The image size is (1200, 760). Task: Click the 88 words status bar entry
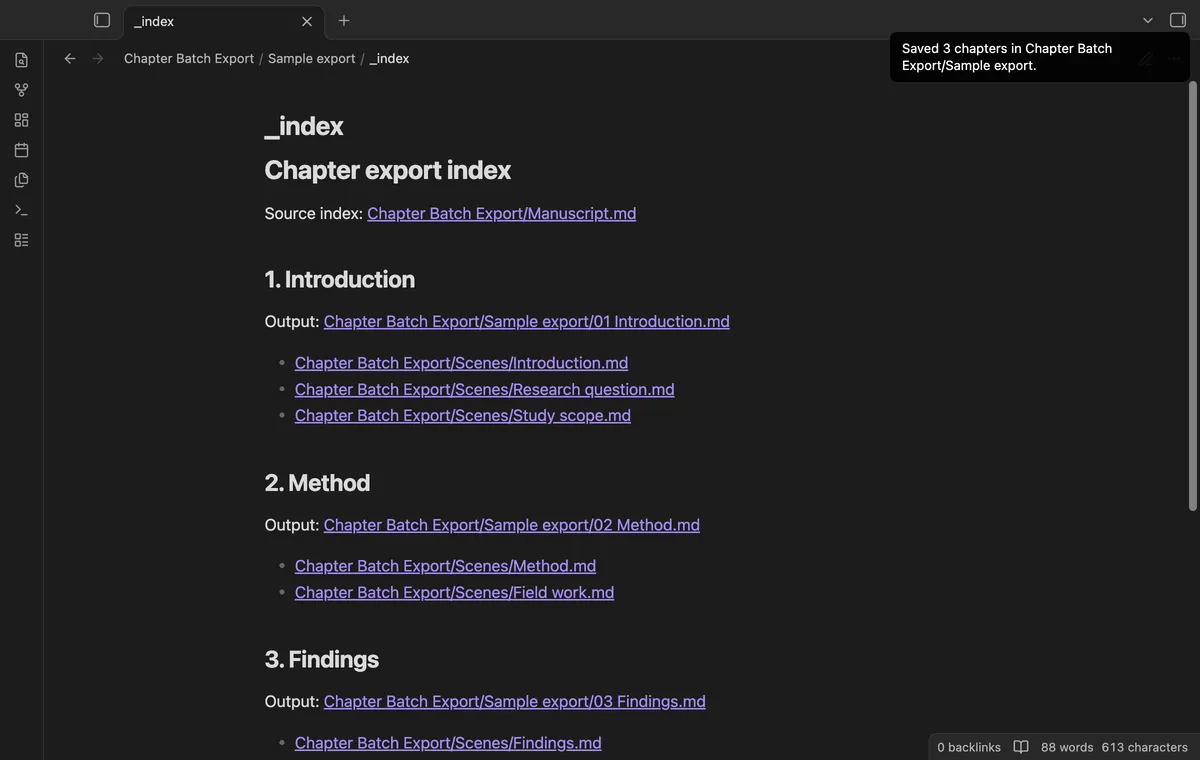[1067, 747]
